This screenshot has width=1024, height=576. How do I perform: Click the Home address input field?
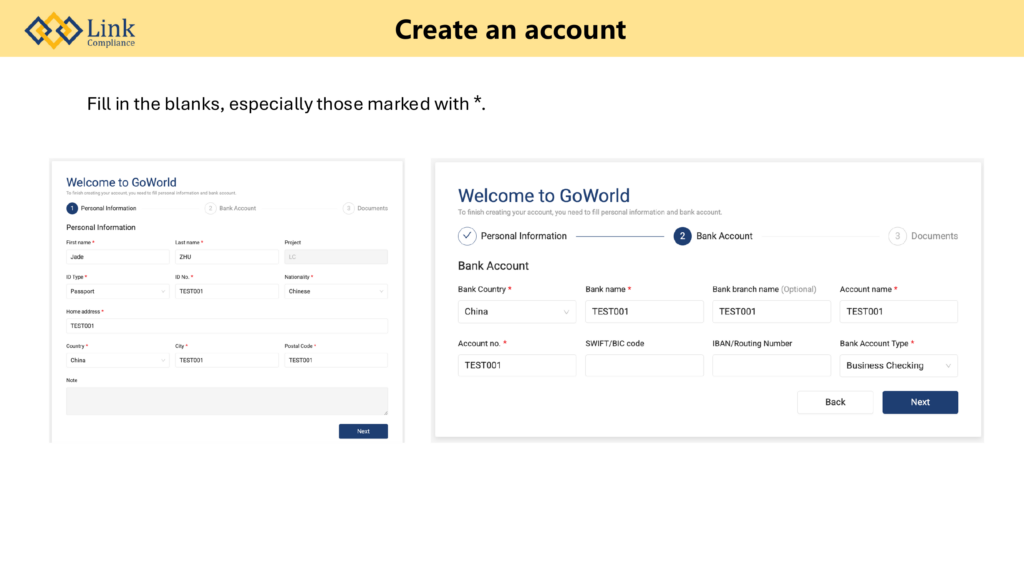click(226, 326)
